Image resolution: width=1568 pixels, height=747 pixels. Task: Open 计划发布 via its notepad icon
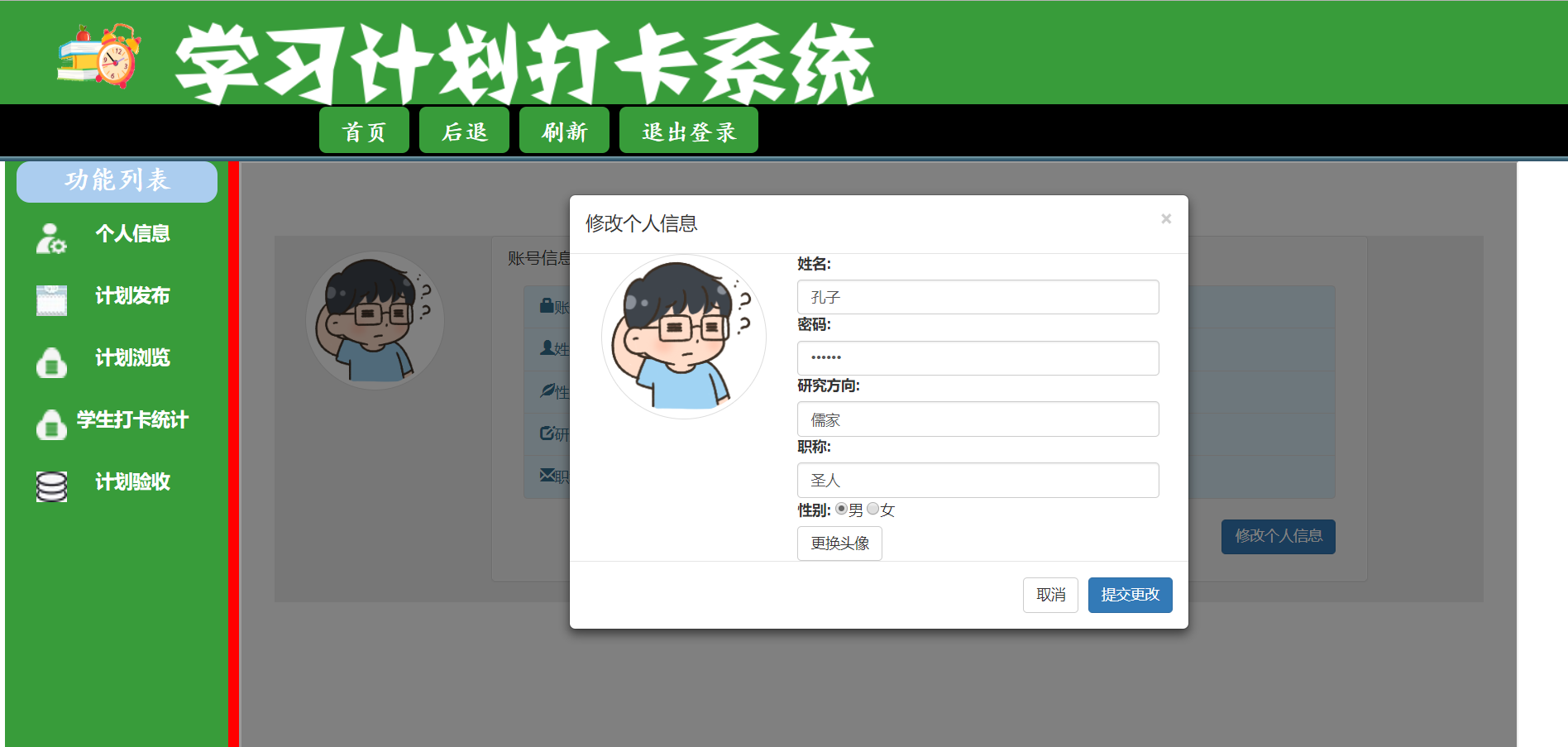click(50, 298)
